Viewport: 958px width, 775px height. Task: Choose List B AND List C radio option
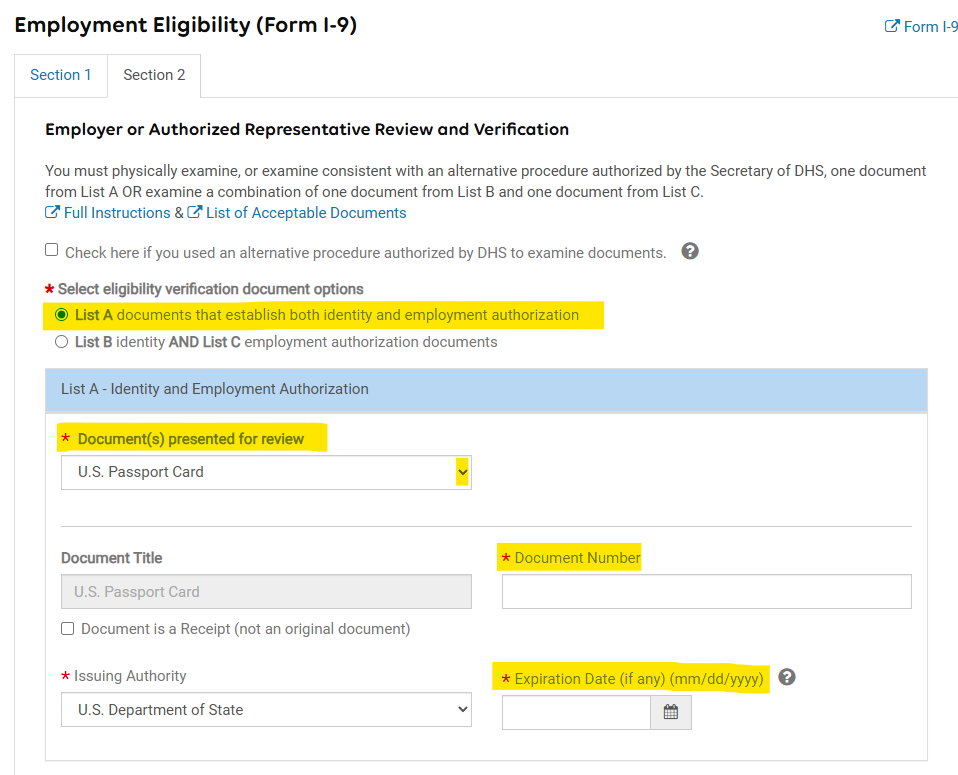pos(62,342)
